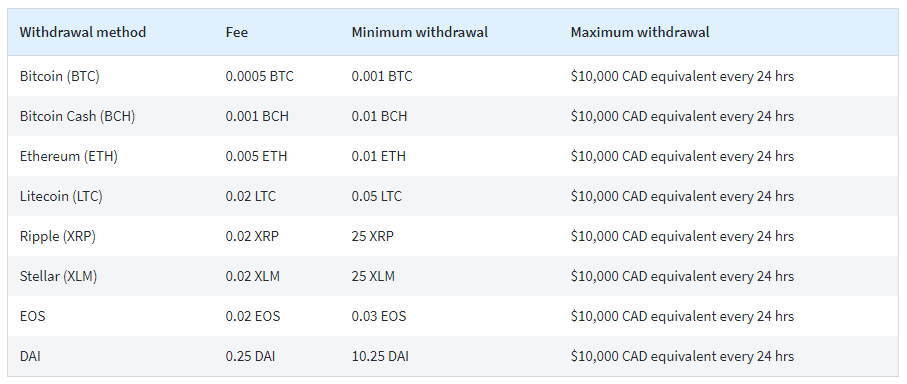907x384 pixels.
Task: Select the Bitcoin (BTC) row label
Action: [x=60, y=76]
